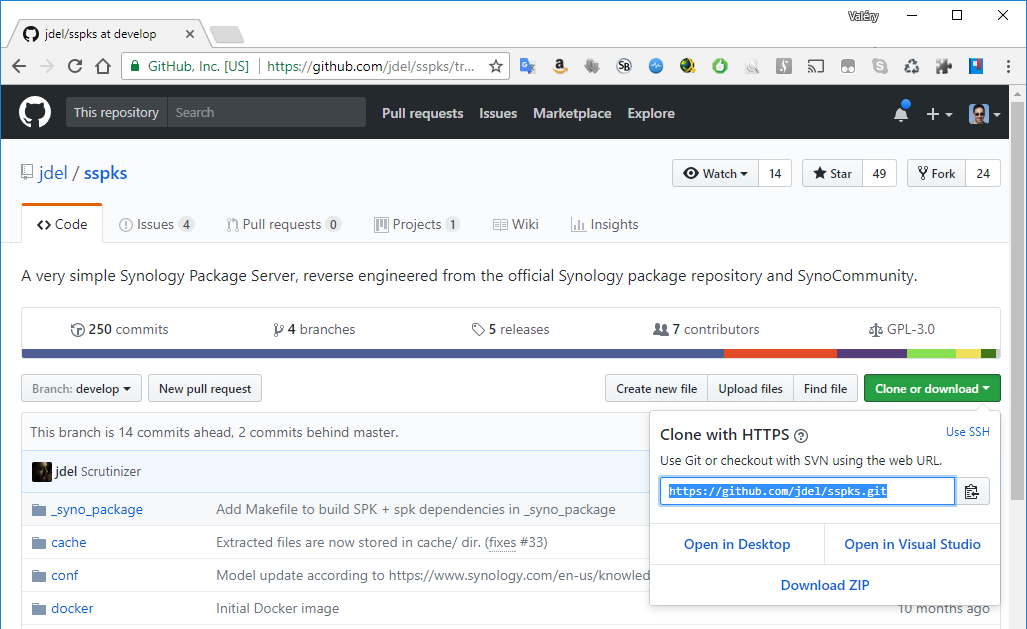
Task: Click New pull request button
Action: pyautogui.click(x=205, y=389)
